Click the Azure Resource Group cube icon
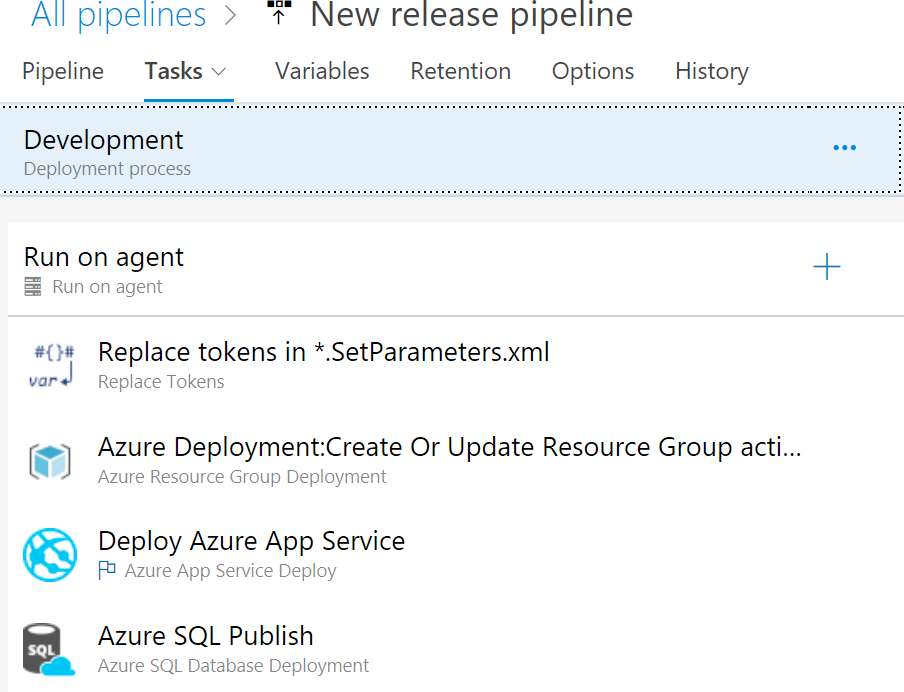Image resolution: width=904 pixels, height=692 pixels. point(50,461)
